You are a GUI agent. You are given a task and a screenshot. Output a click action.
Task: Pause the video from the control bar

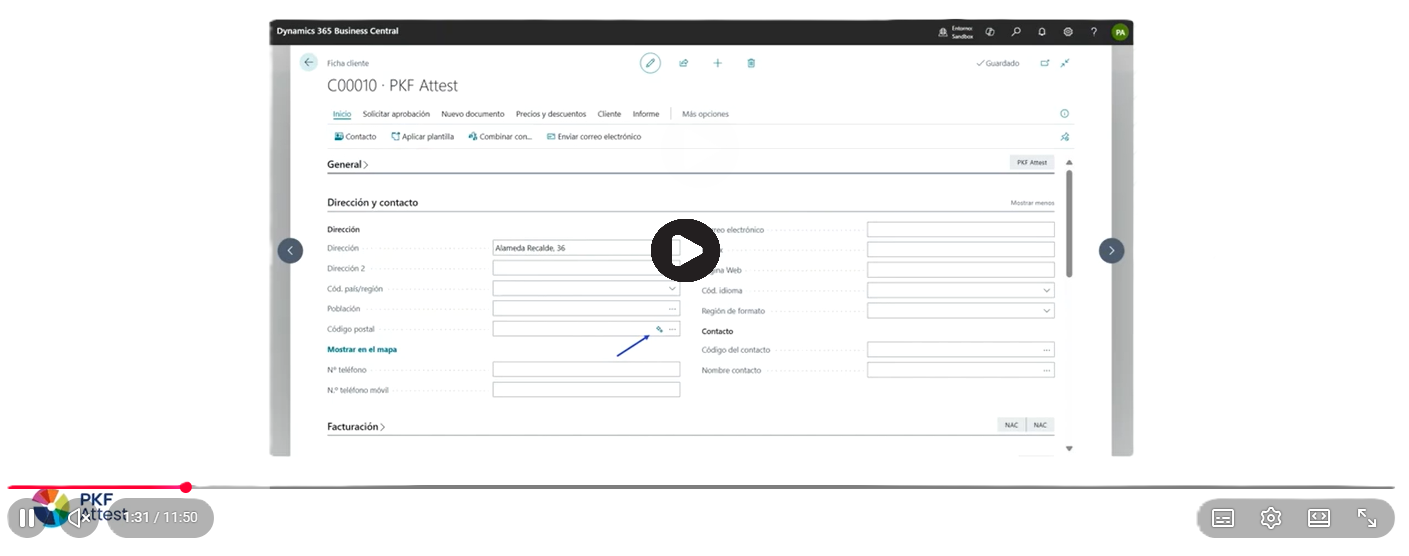(27, 518)
